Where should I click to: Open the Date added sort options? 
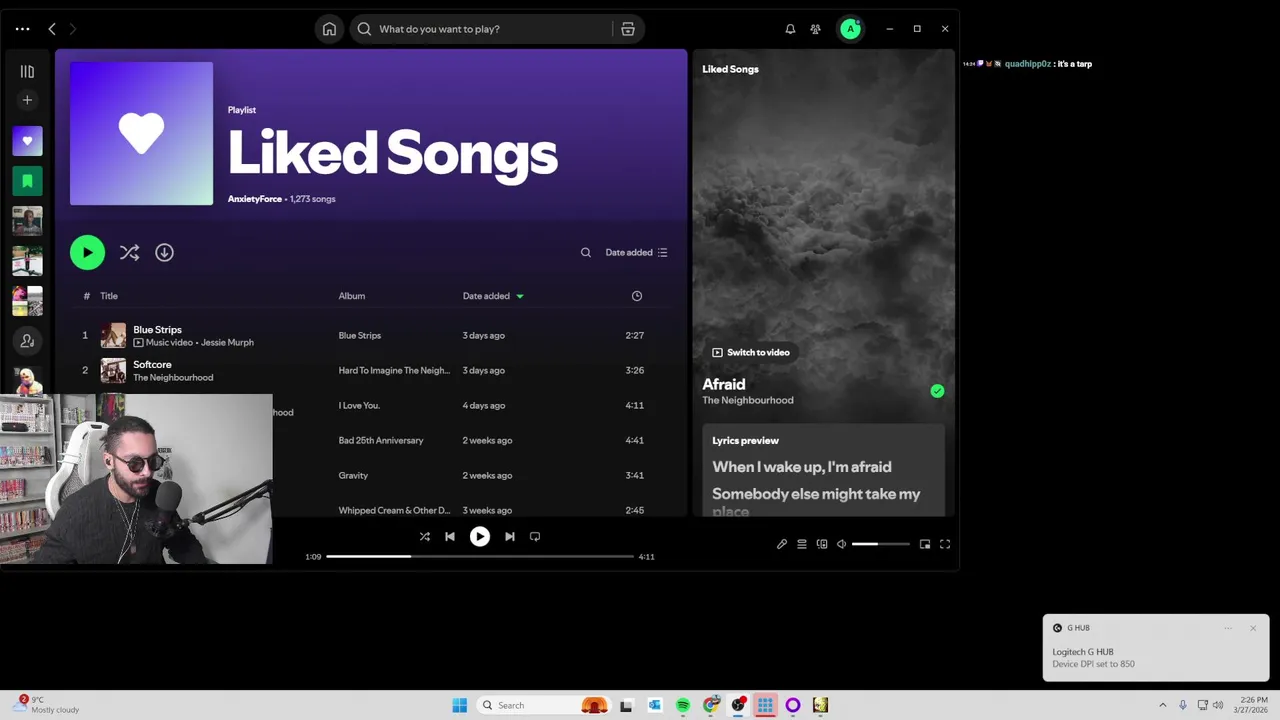click(636, 253)
